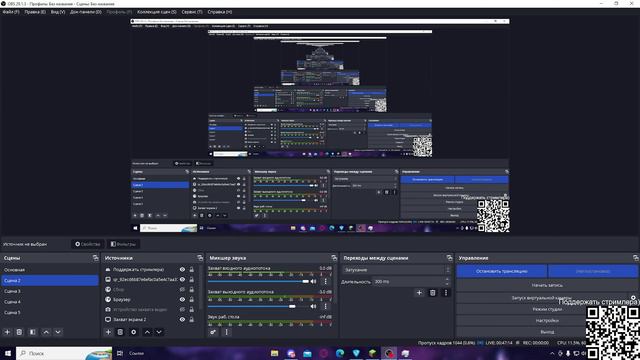Mute the Захват выходного аудиопотока speaker icon
Image resolution: width=640 pixels, height=360 pixels.
(313, 306)
